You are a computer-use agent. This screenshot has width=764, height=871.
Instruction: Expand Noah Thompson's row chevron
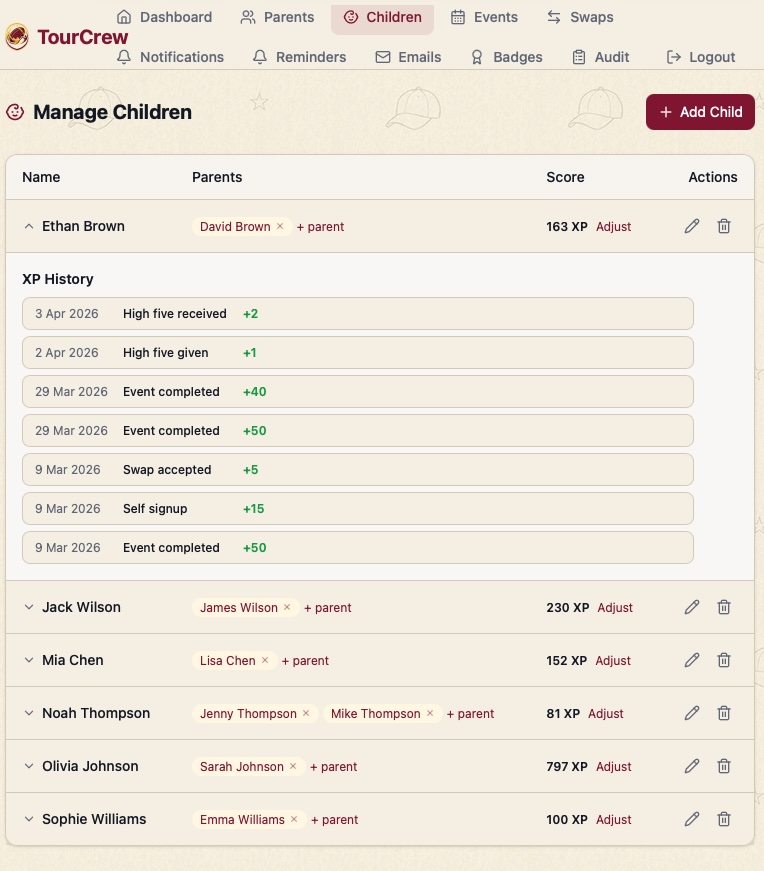(x=29, y=713)
